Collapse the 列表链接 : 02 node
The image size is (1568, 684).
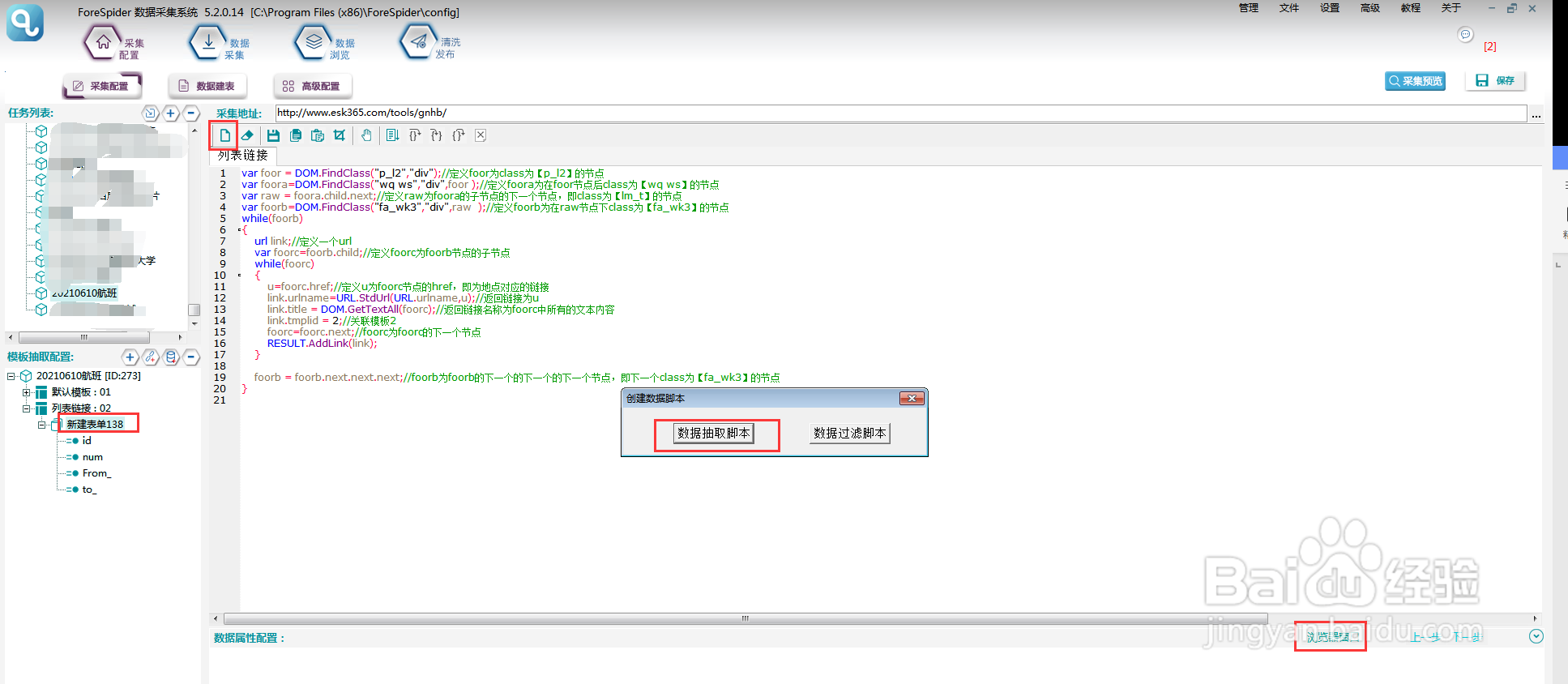coord(26,408)
